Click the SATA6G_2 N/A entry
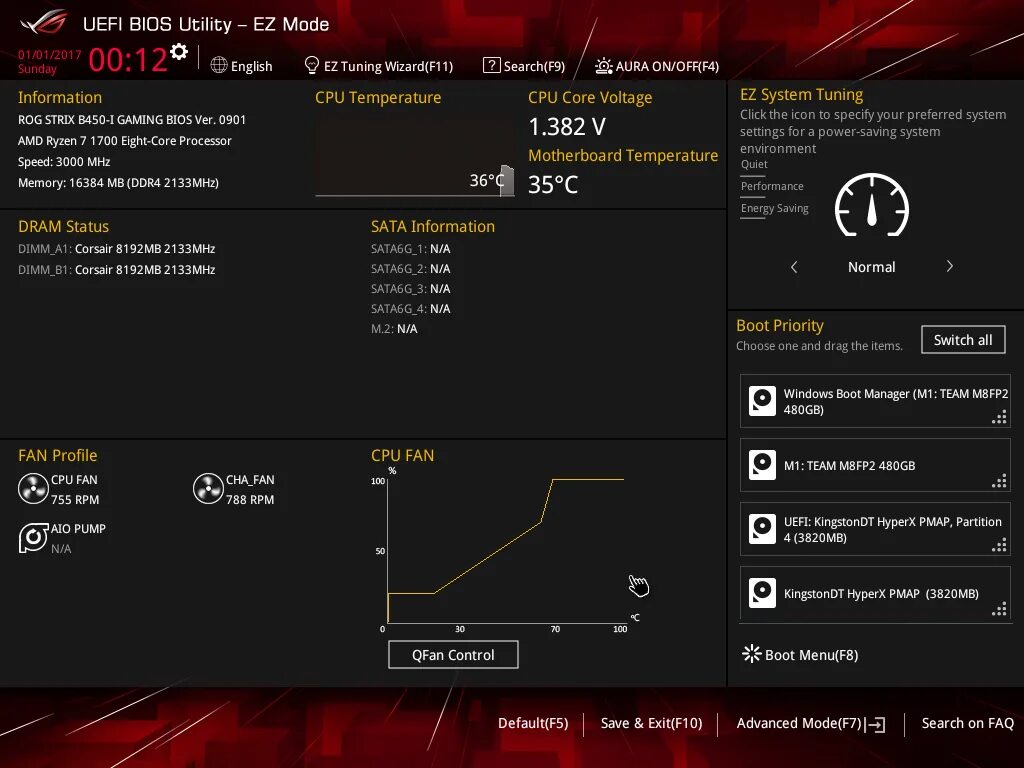This screenshot has width=1024, height=768. coord(411,268)
